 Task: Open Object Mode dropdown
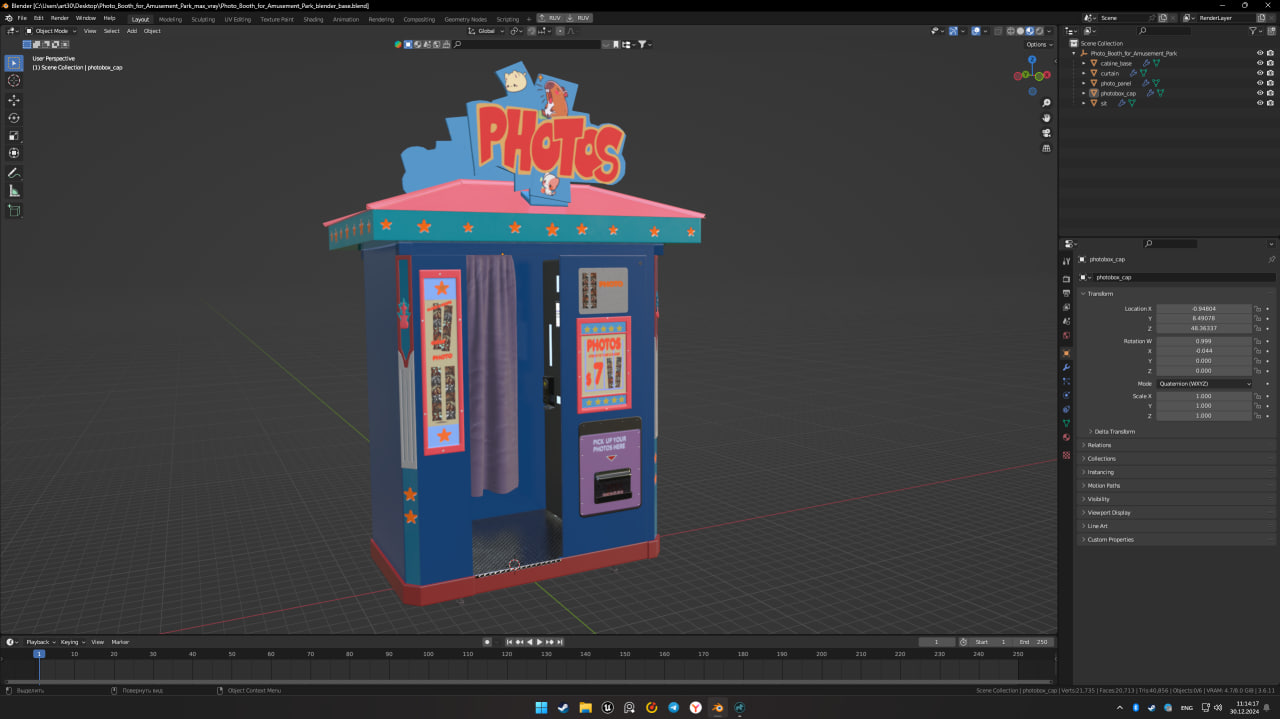coord(50,31)
